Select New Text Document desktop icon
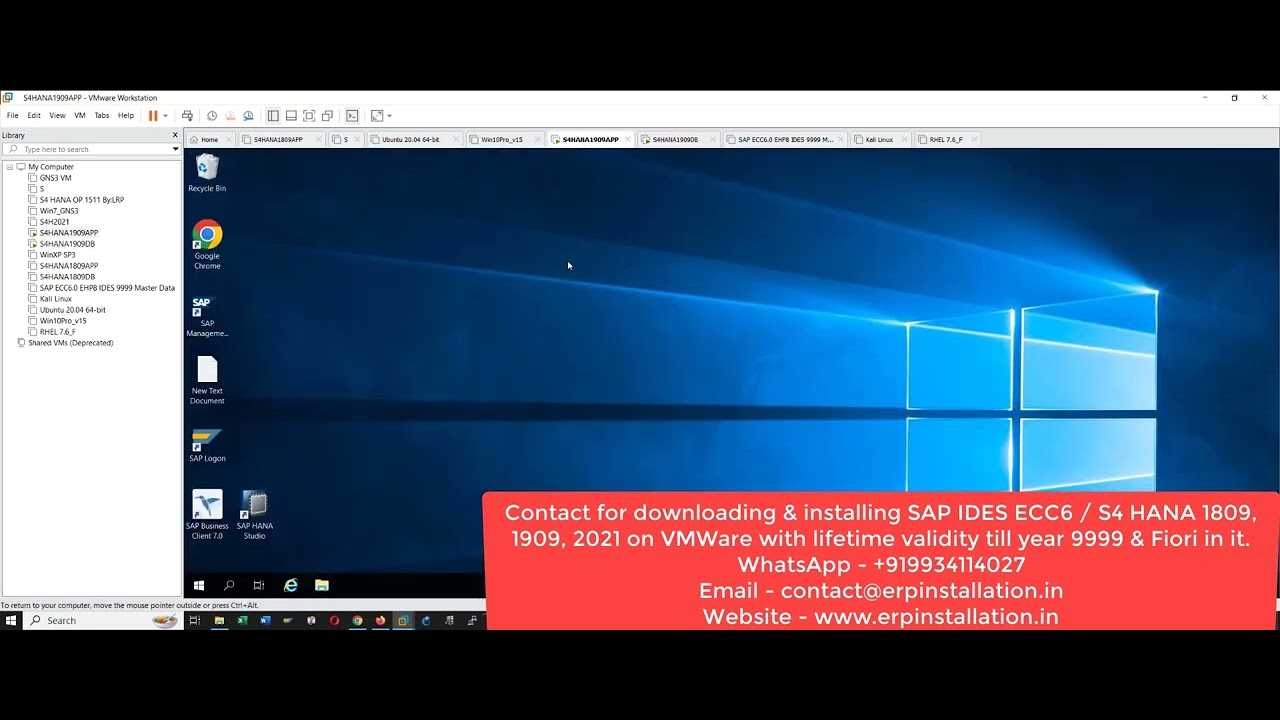The width and height of the screenshot is (1280, 720). tap(207, 380)
